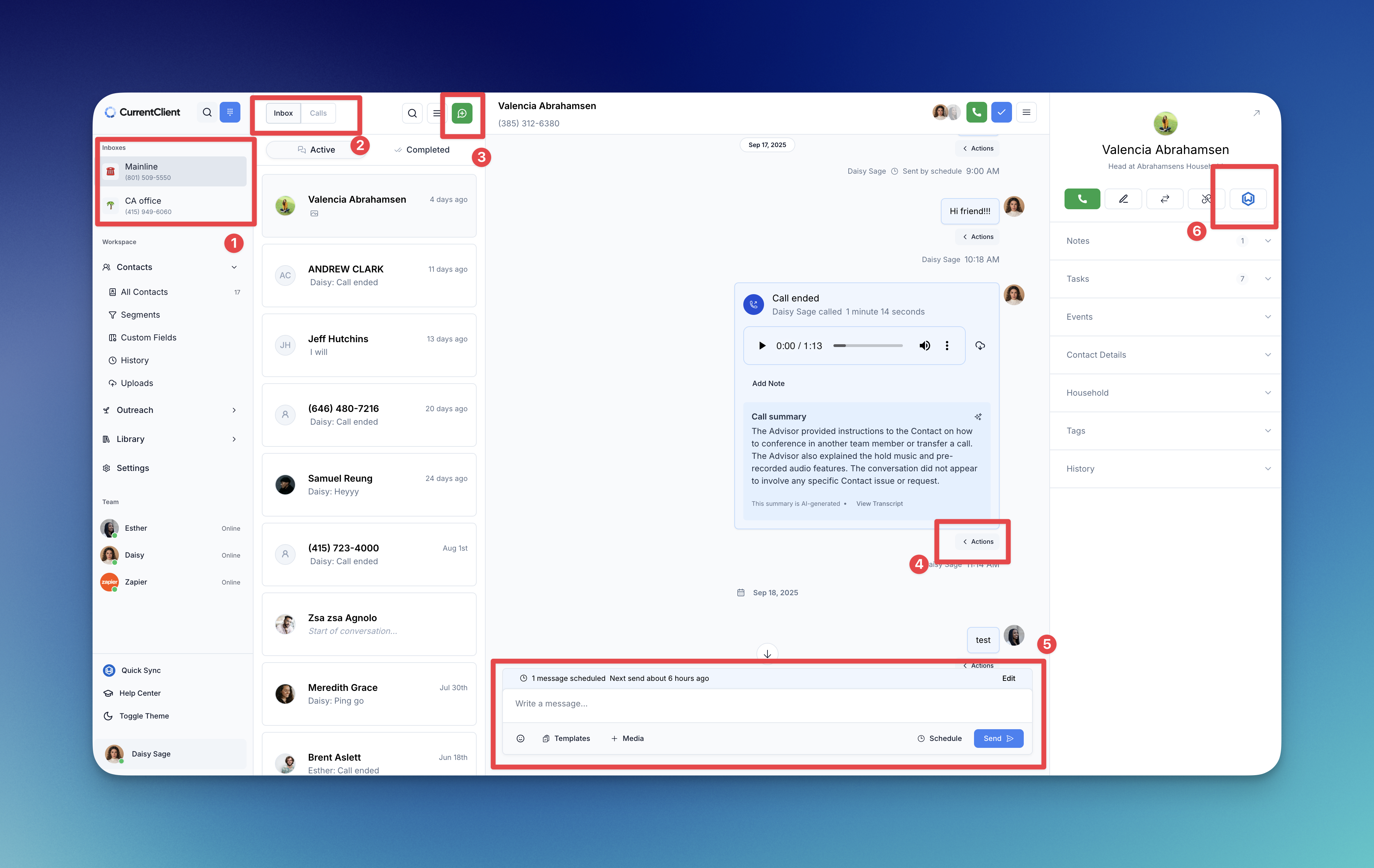Image resolution: width=1374 pixels, height=868 pixels.
Task: Click the download recording cloud icon
Action: pyautogui.click(x=980, y=346)
